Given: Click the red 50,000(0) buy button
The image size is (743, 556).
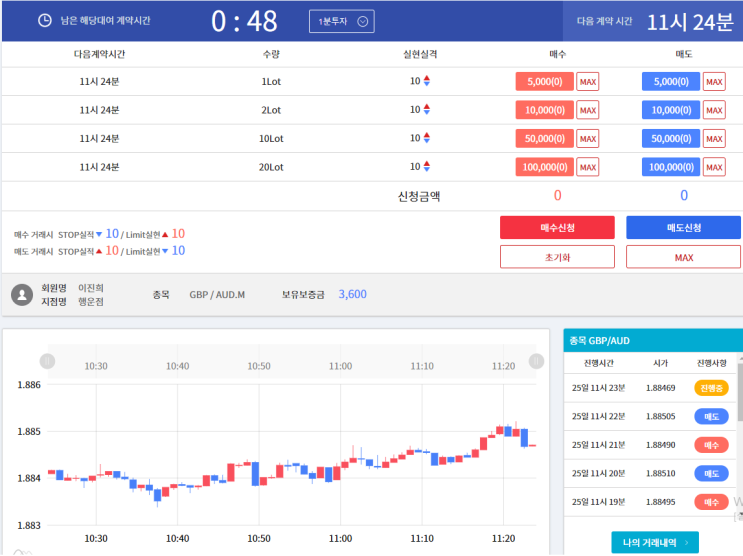Looking at the screenshot, I should coord(544,138).
